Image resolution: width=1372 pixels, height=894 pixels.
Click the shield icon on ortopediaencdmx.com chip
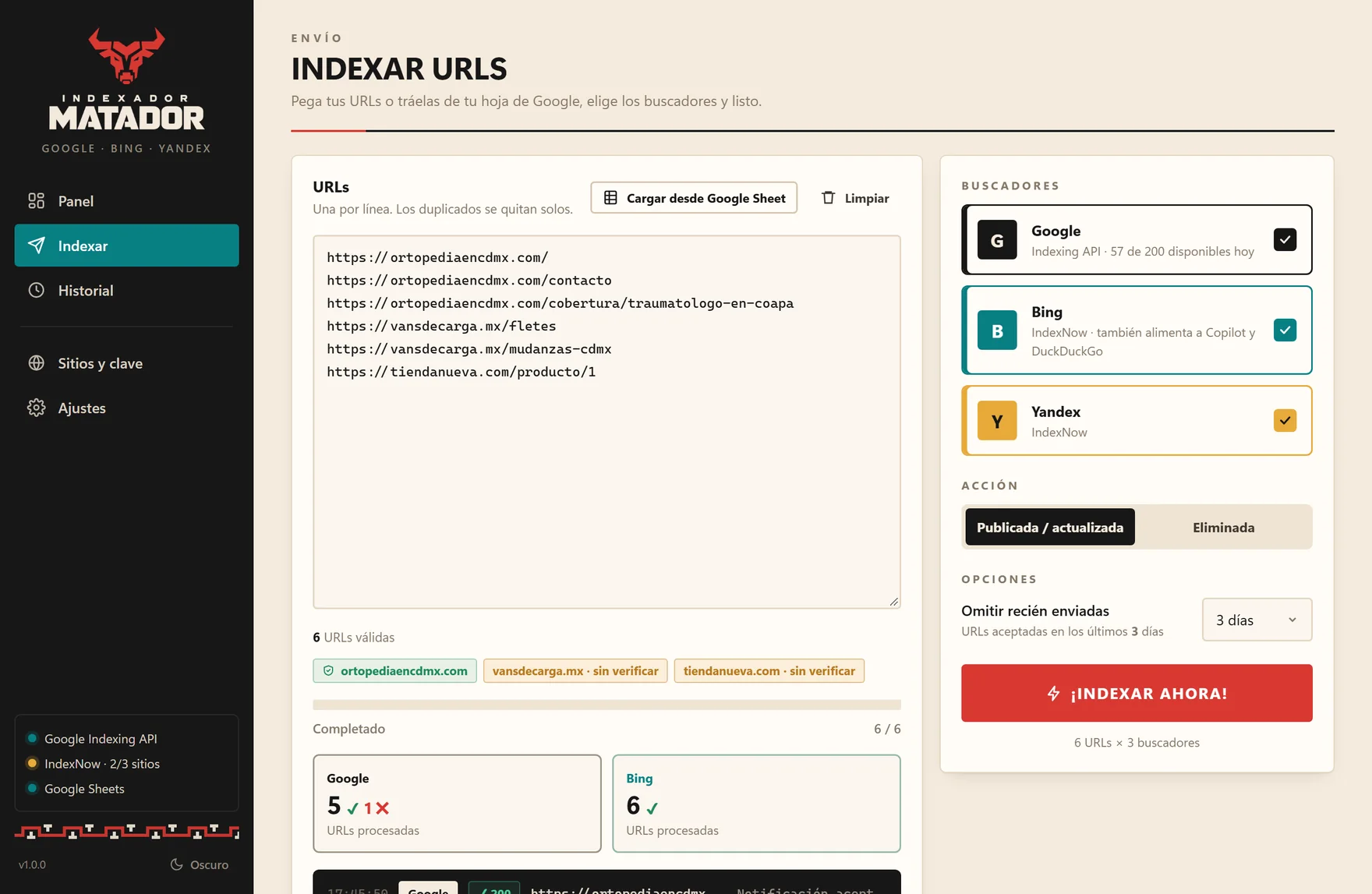[x=328, y=671]
